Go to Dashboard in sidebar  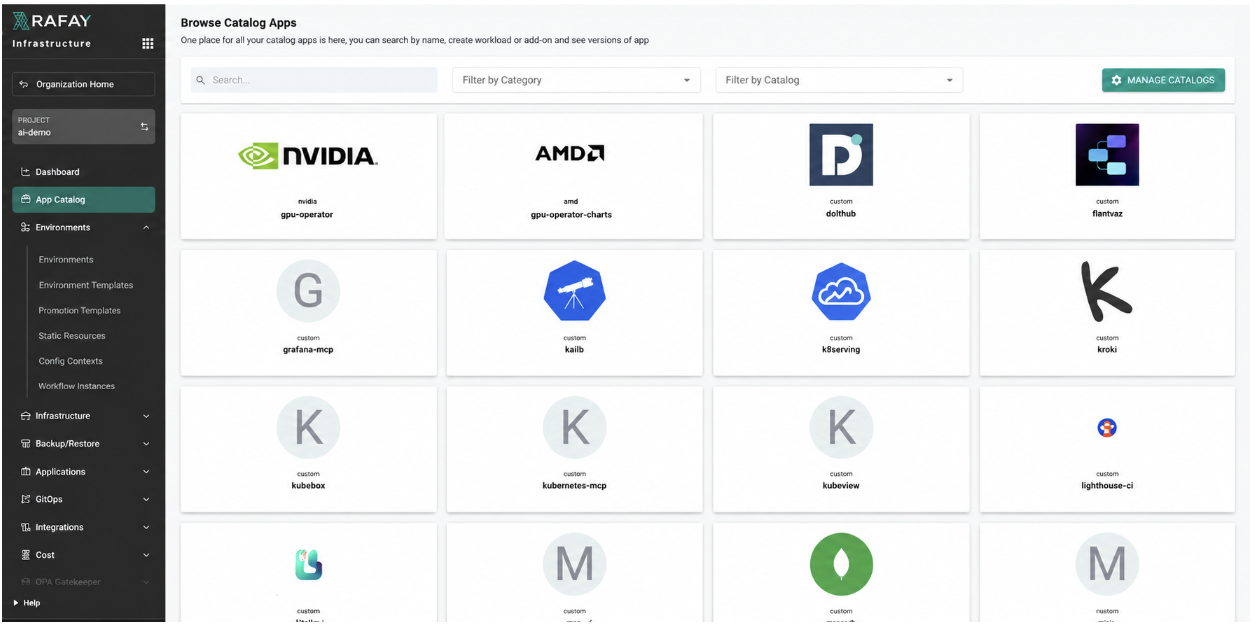click(x=83, y=172)
